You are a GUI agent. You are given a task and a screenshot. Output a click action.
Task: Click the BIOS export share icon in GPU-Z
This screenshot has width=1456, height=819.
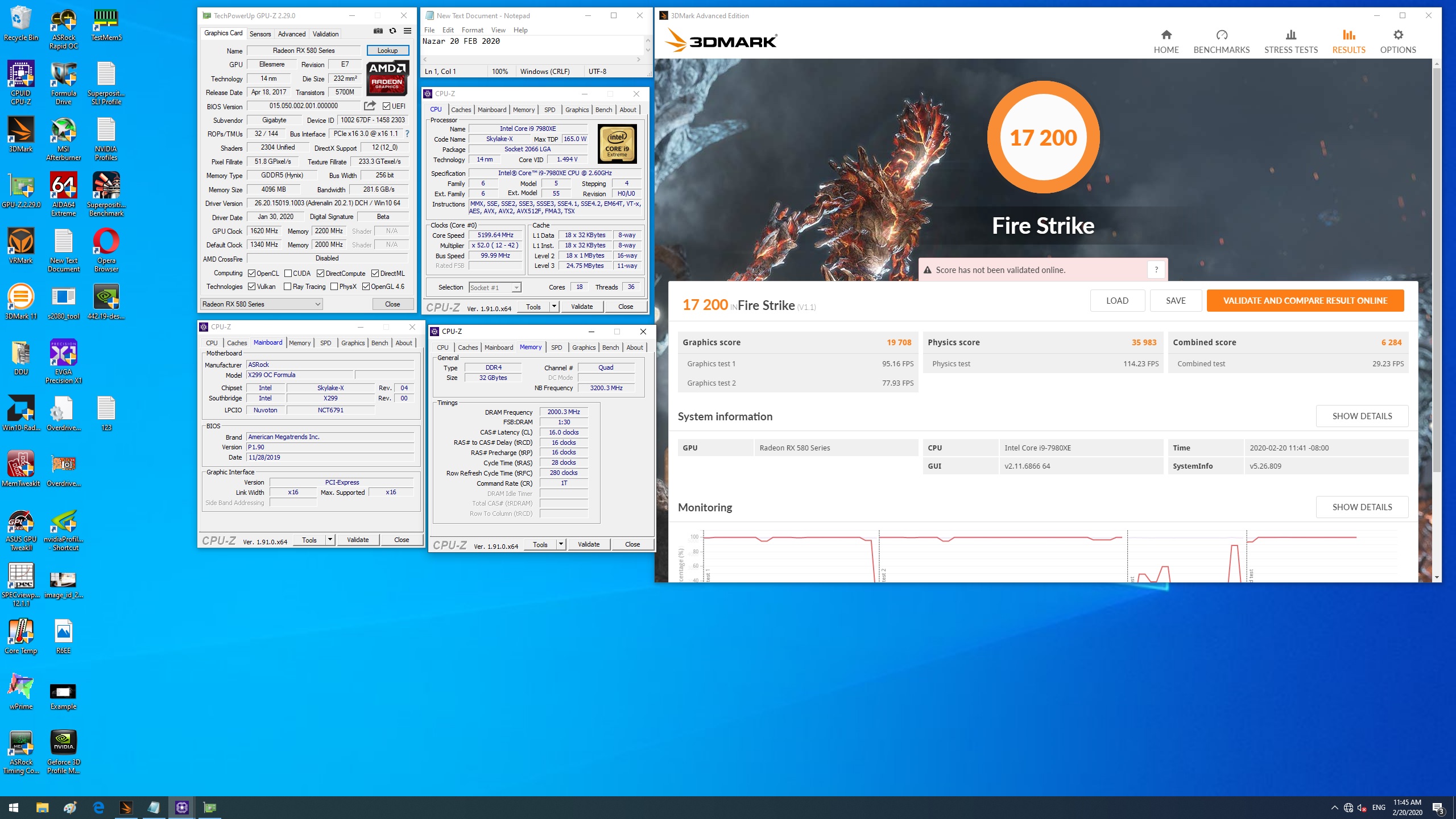click(370, 106)
